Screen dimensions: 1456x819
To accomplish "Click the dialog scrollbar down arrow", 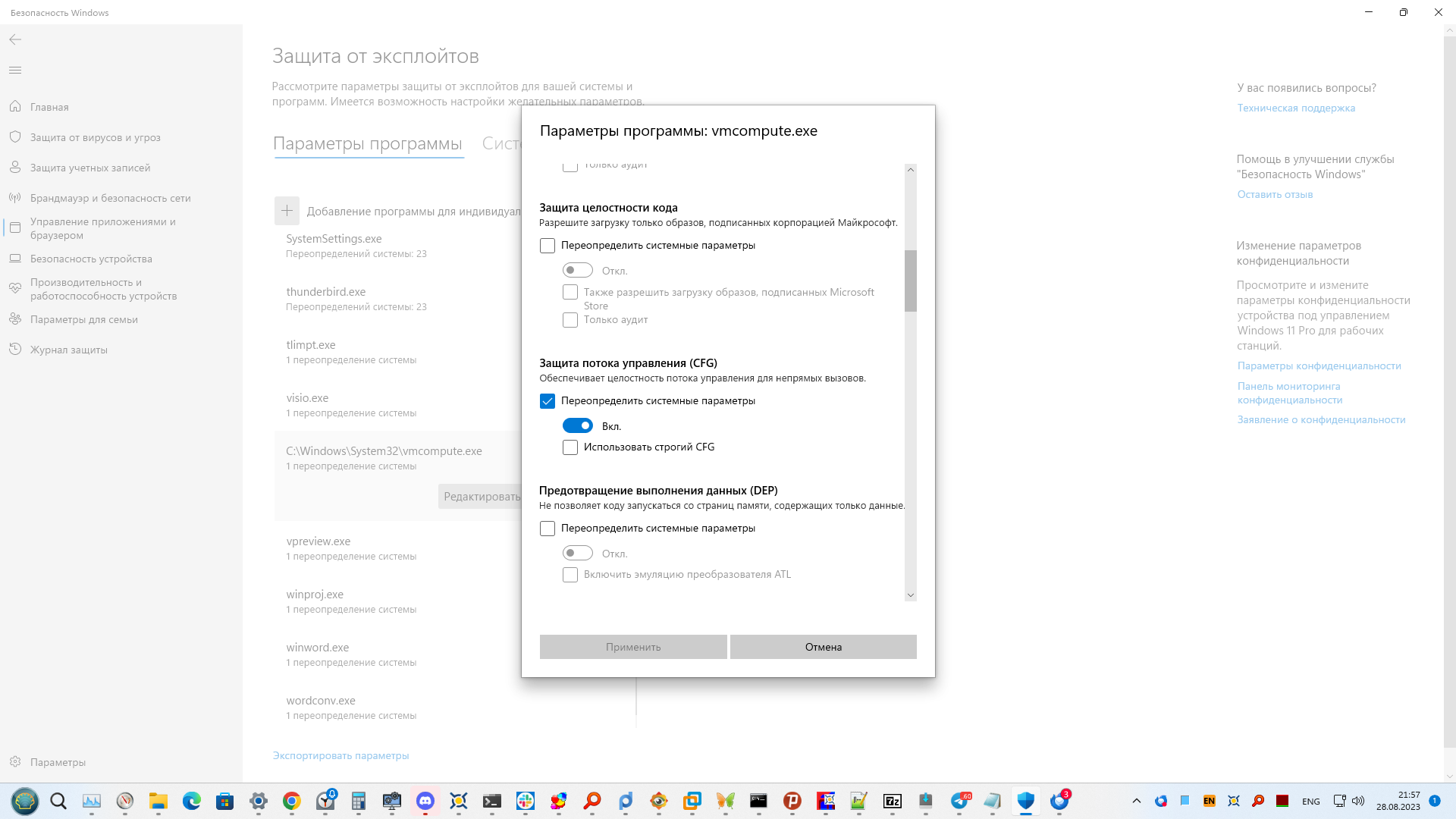I will point(910,595).
